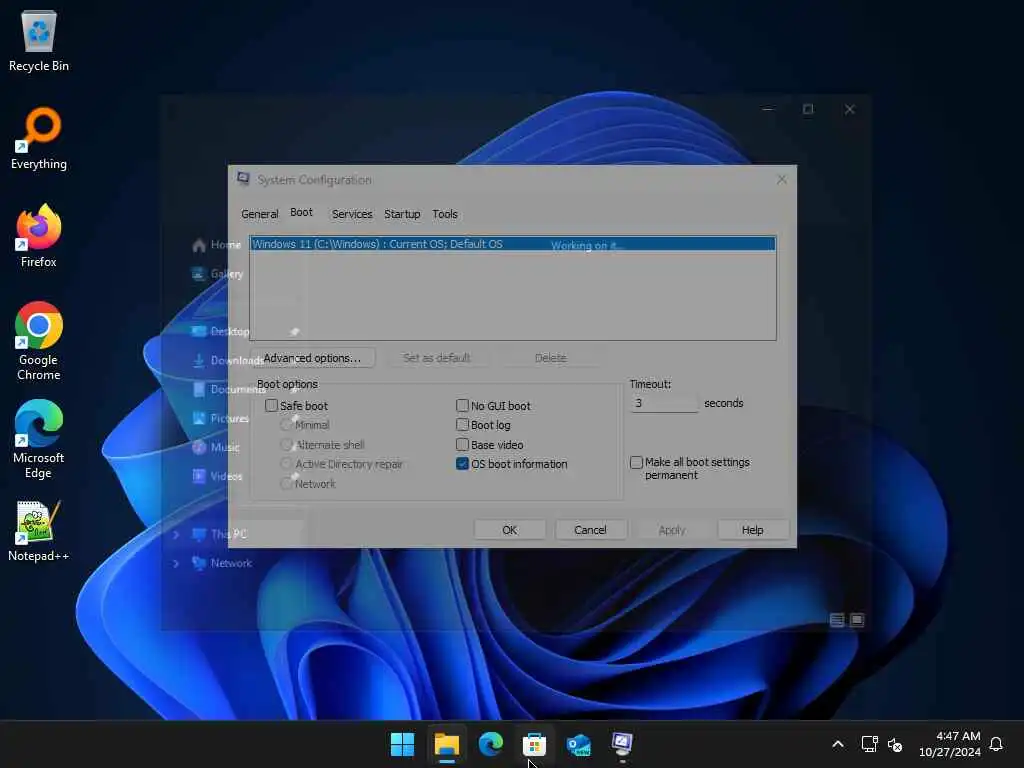Show hidden system tray icons
Screen dimensions: 1024x768
click(x=838, y=744)
